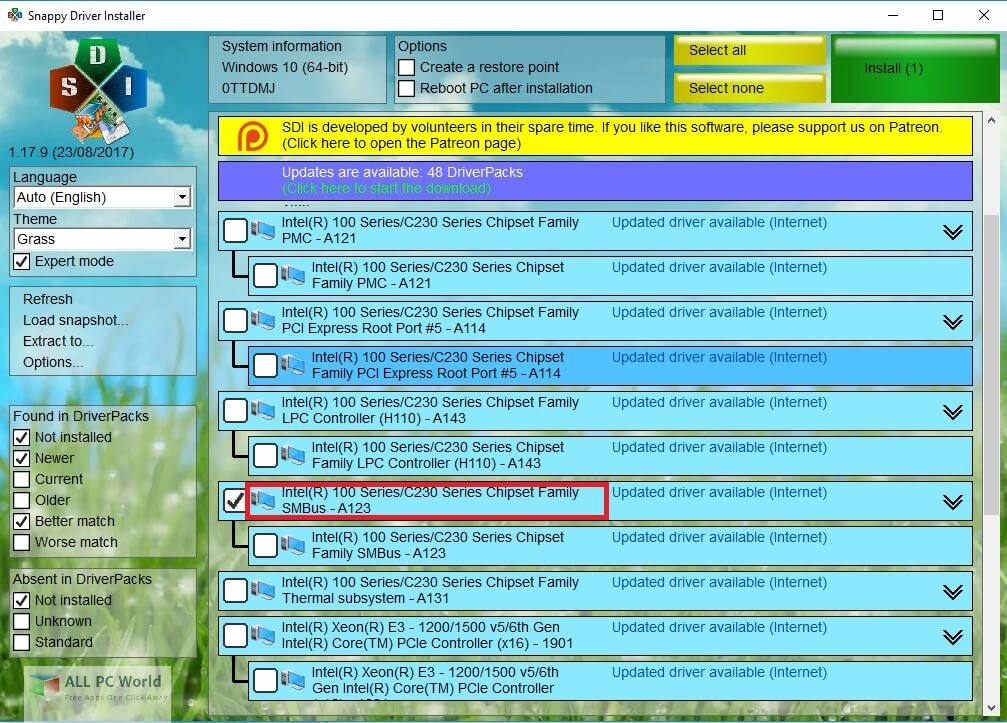The height and width of the screenshot is (723, 1007).
Task: Expand LPC Controller (H110) row chevron
Action: tap(952, 412)
